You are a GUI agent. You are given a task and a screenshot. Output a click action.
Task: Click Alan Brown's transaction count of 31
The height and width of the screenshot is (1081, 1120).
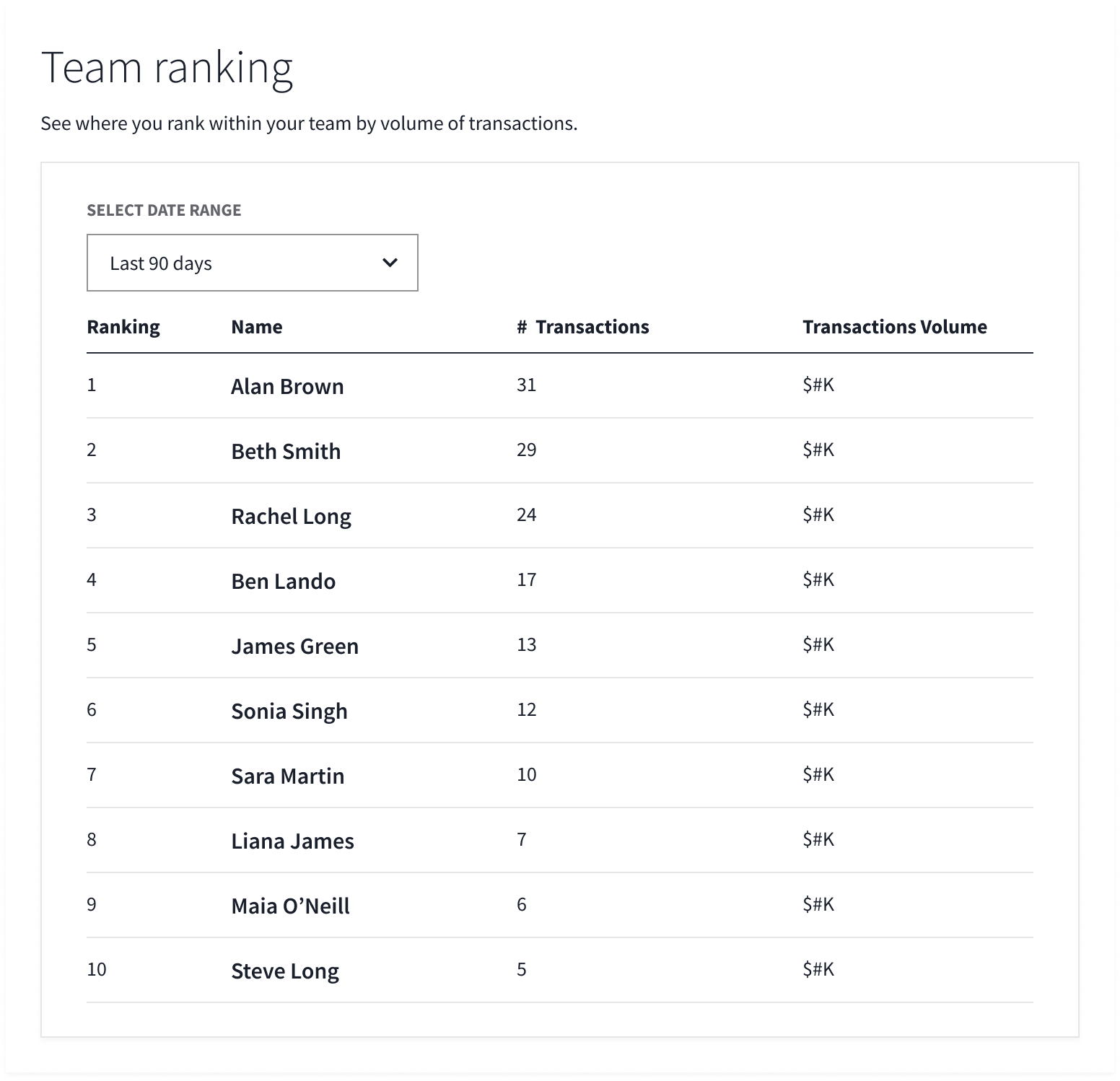(527, 385)
